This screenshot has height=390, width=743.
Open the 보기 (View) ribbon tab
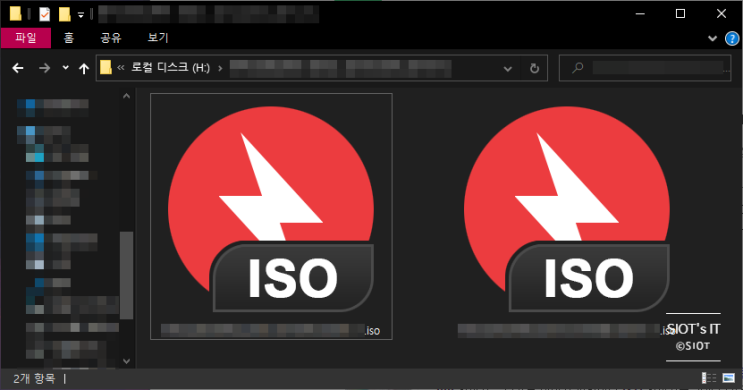[158, 38]
